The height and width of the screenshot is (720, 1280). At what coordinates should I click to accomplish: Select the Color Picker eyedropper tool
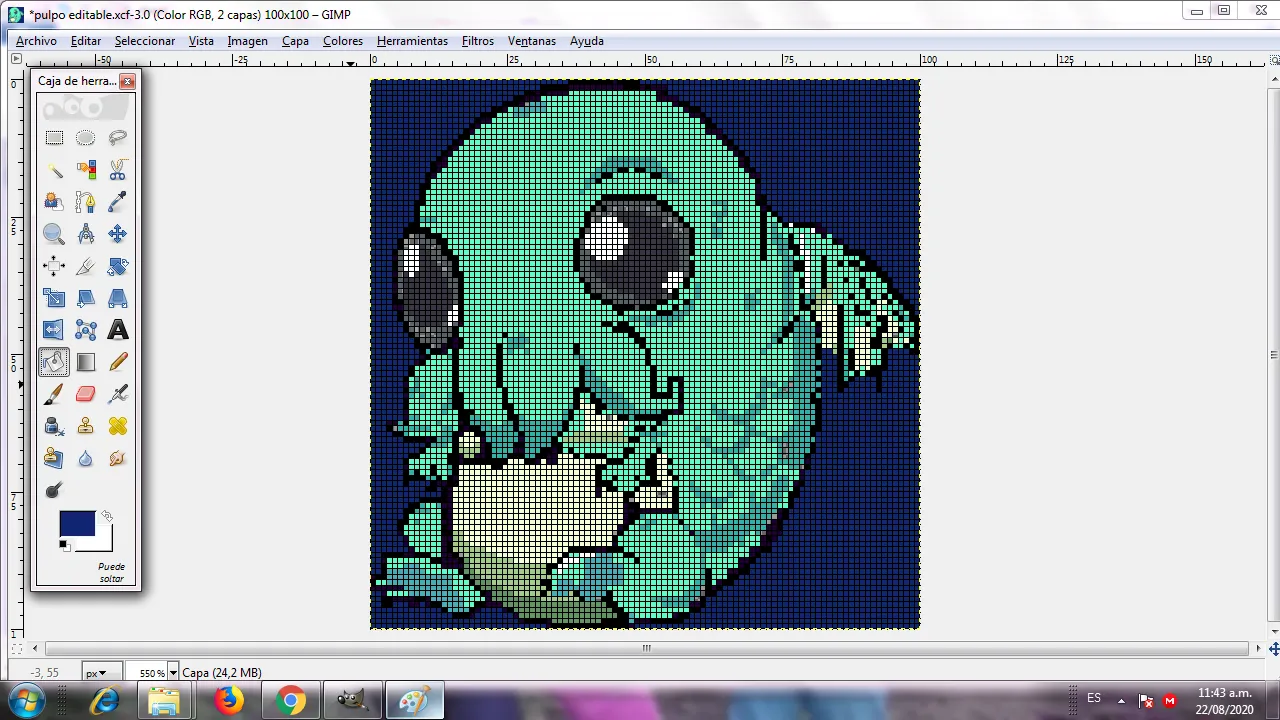pos(118,202)
